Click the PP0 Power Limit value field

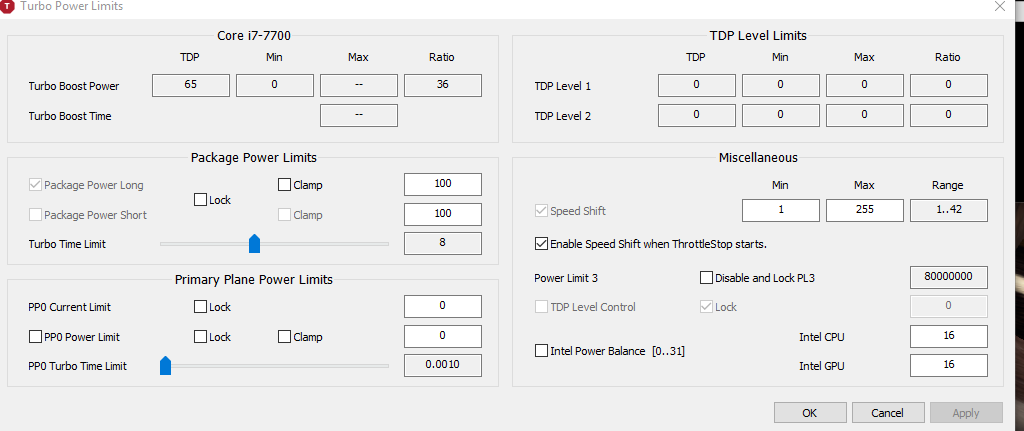click(443, 336)
